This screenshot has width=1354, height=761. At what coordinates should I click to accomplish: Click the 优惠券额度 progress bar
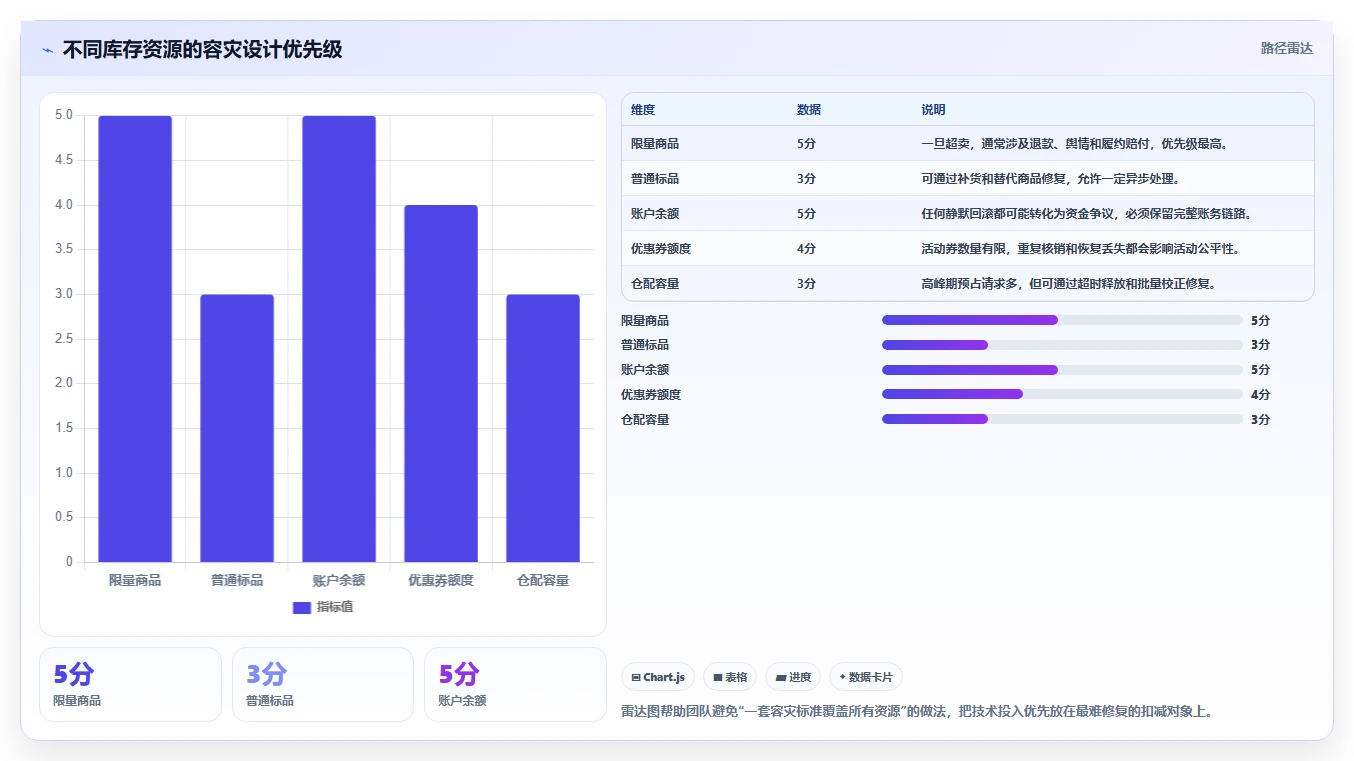[1062, 394]
